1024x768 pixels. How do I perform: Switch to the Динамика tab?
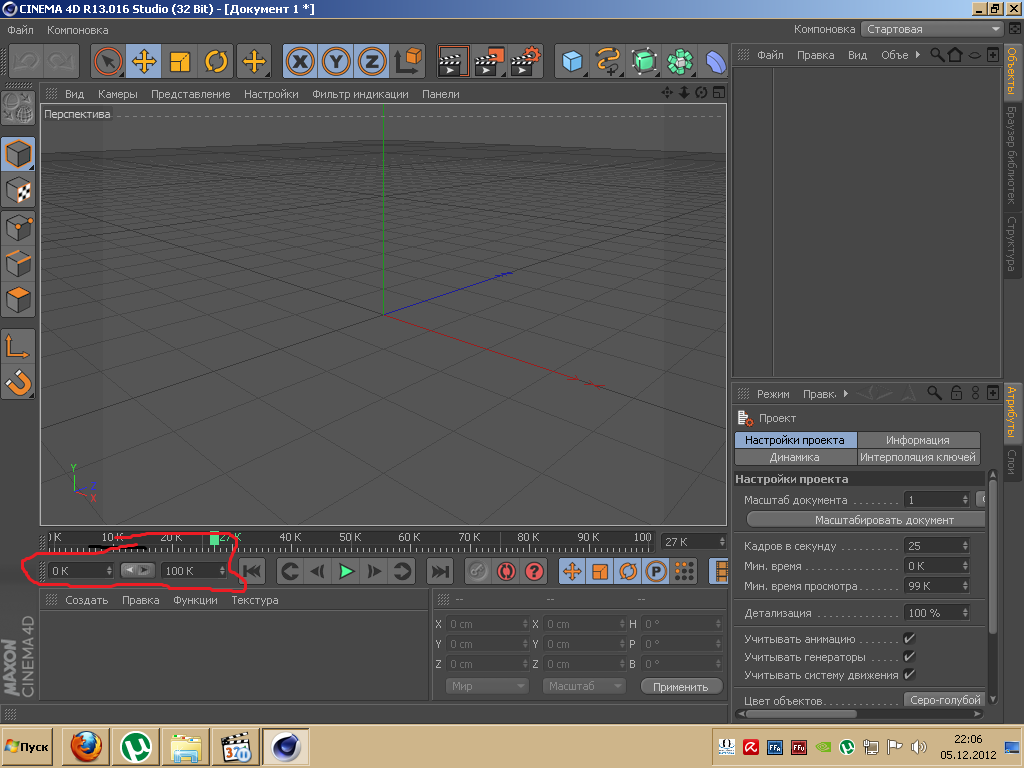click(x=794, y=457)
